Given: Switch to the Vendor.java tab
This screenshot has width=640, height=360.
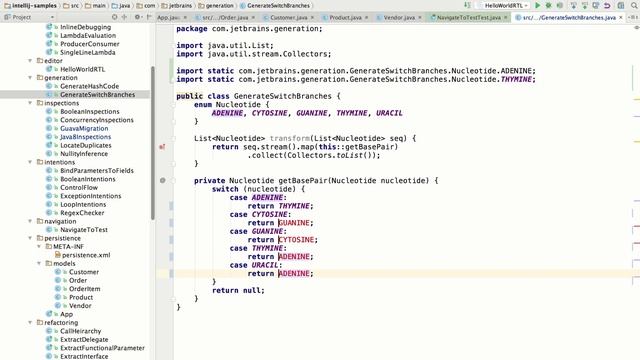Looking at the screenshot, I should tap(399, 18).
